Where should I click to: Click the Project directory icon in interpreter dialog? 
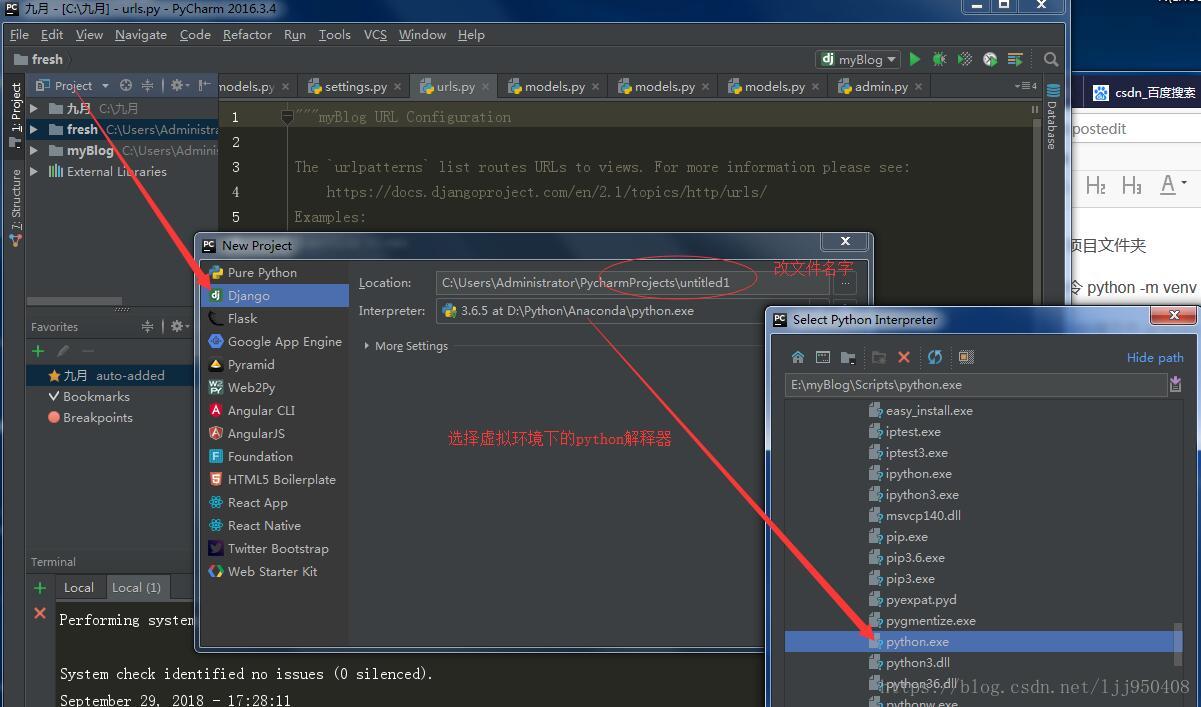847,357
